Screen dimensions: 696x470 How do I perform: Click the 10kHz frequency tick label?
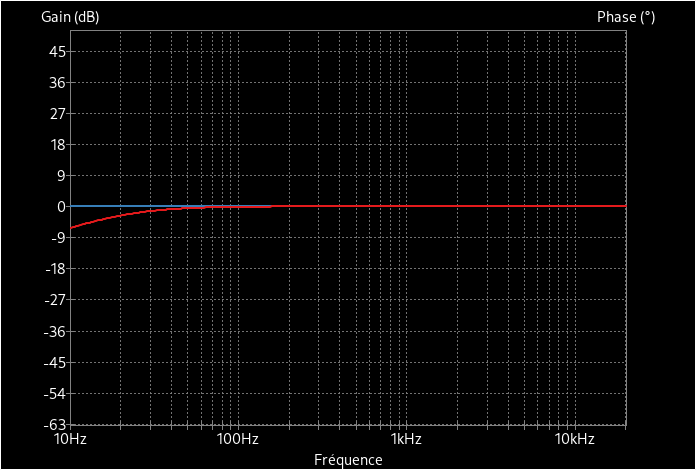[x=573, y=440]
